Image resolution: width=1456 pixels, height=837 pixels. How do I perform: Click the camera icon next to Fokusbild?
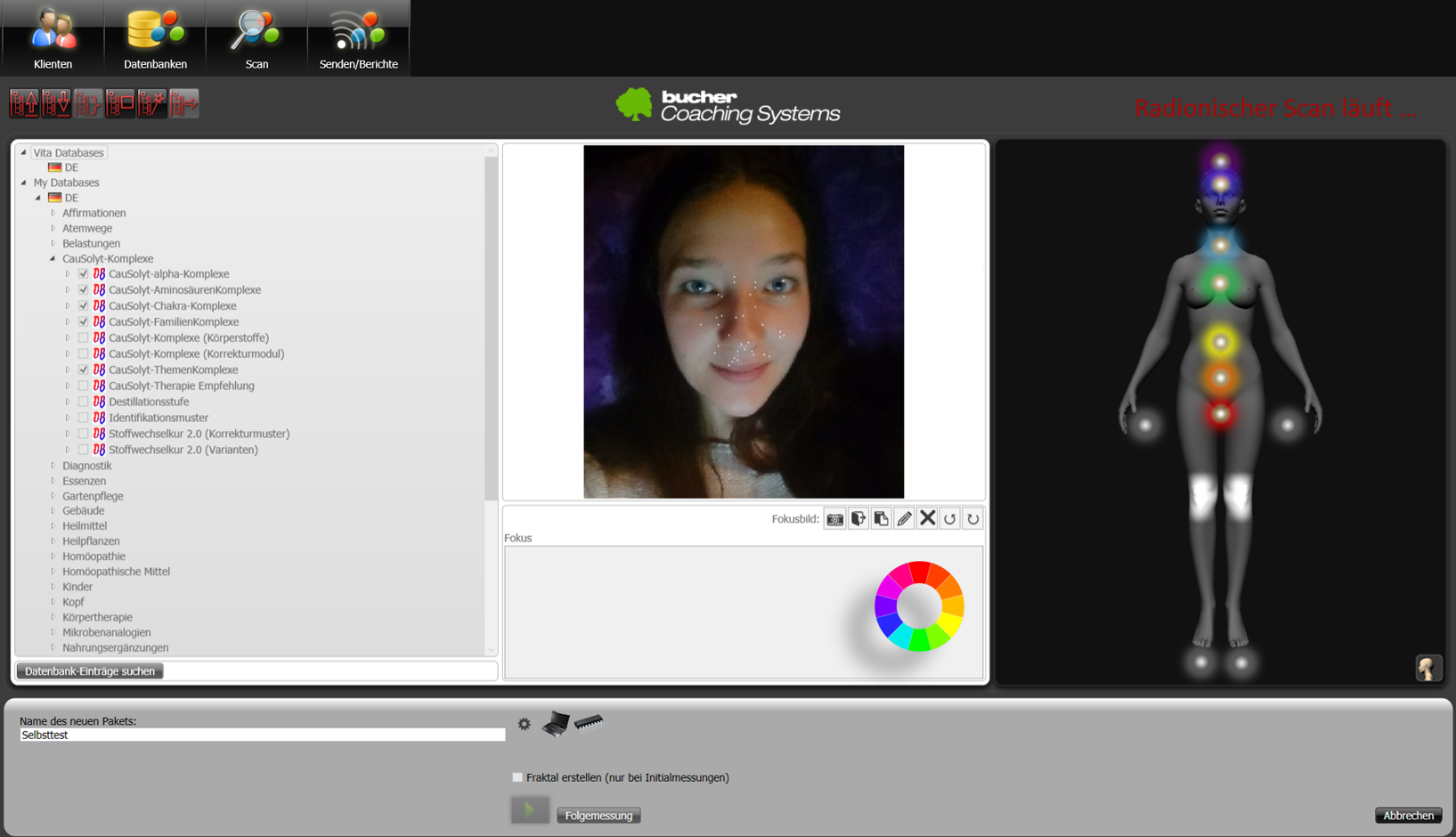point(834,519)
